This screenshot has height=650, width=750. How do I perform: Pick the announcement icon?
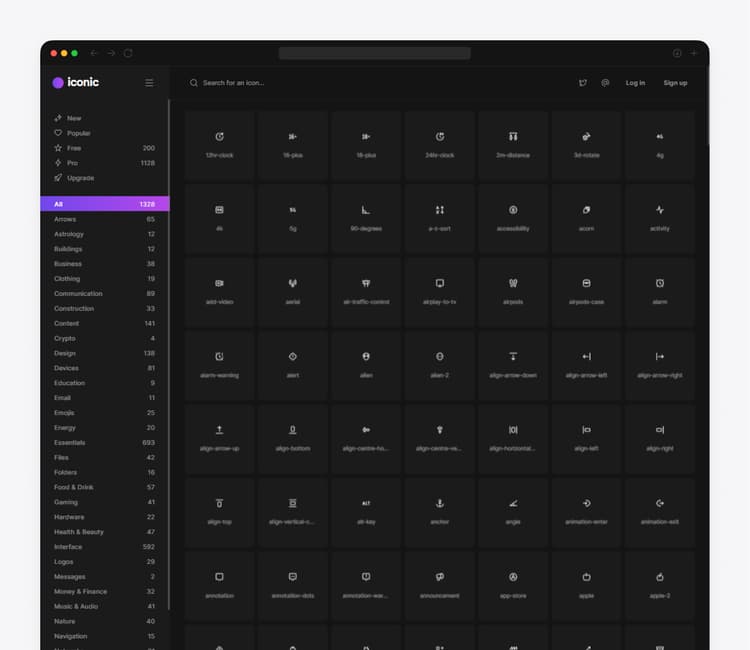pyautogui.click(x=440, y=586)
